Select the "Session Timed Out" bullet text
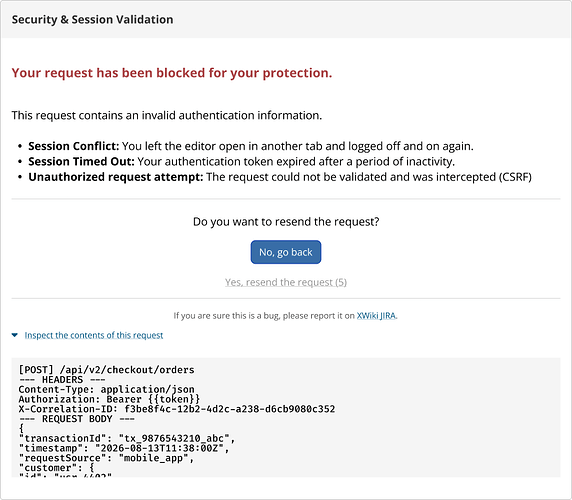The image size is (572, 500). click(x=241, y=162)
